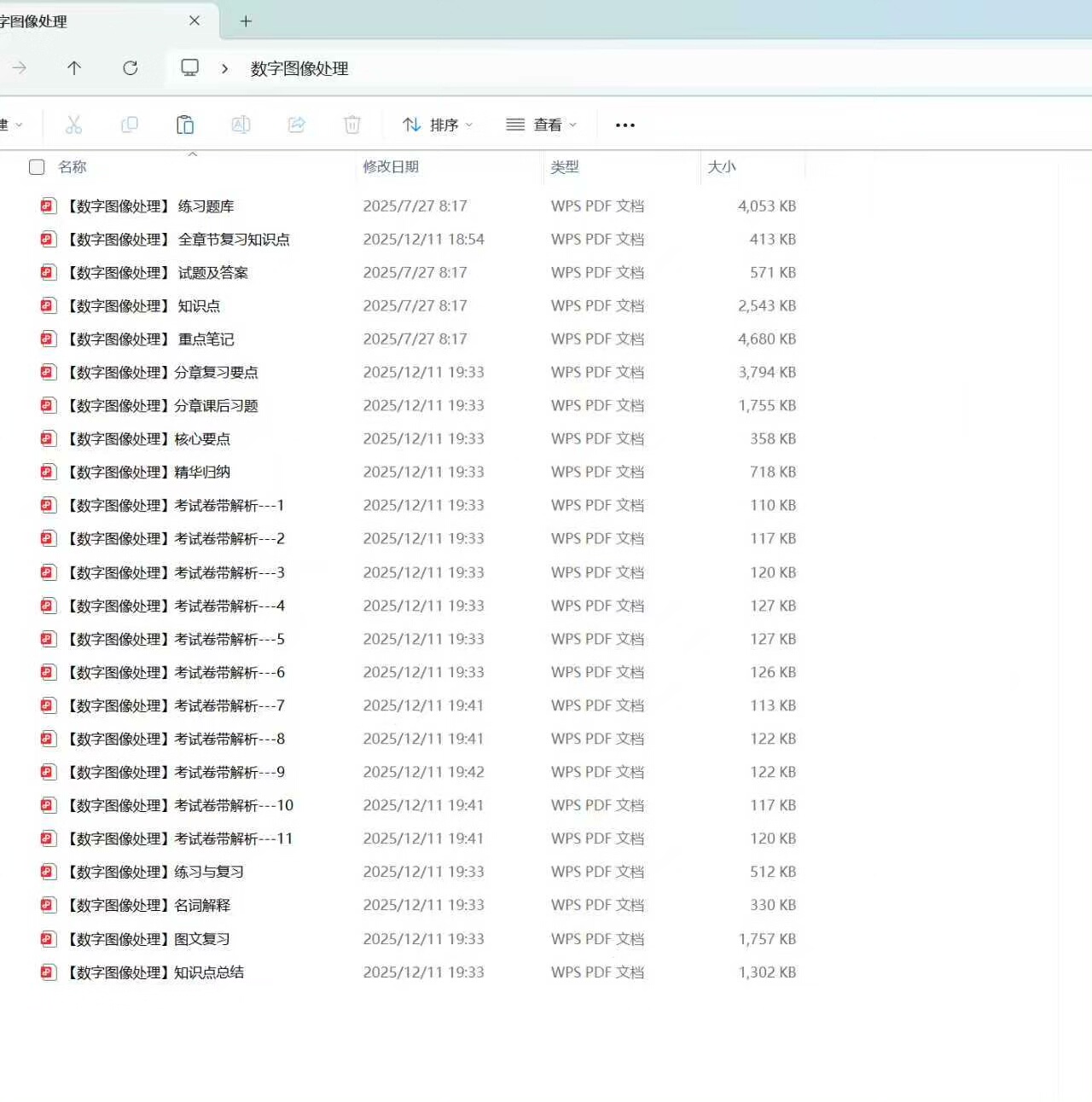This screenshot has height=1102, width=1092.
Task: Click the Share icon in toolbar
Action: [x=297, y=125]
